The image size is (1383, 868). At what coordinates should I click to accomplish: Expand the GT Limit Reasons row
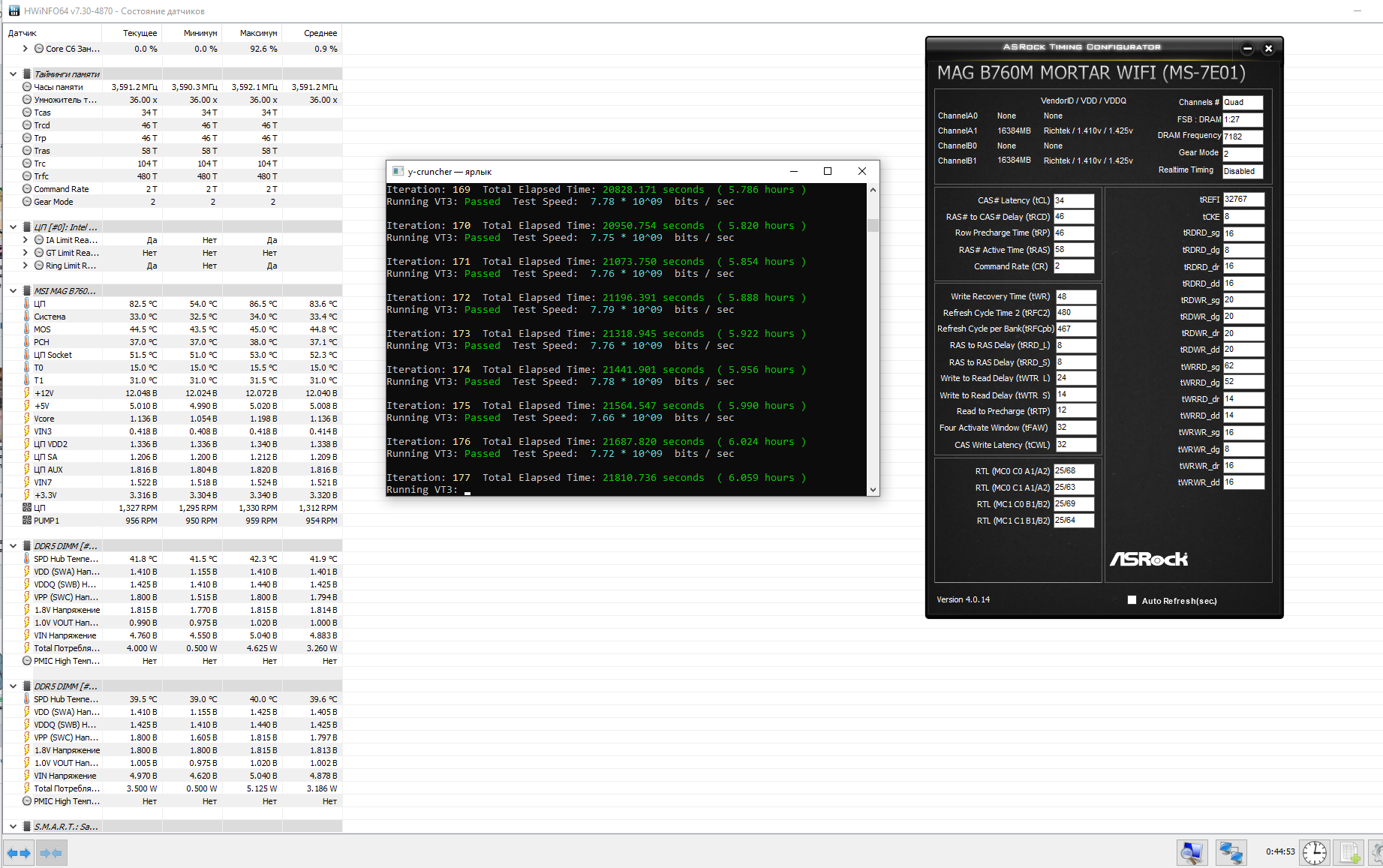[x=25, y=253]
